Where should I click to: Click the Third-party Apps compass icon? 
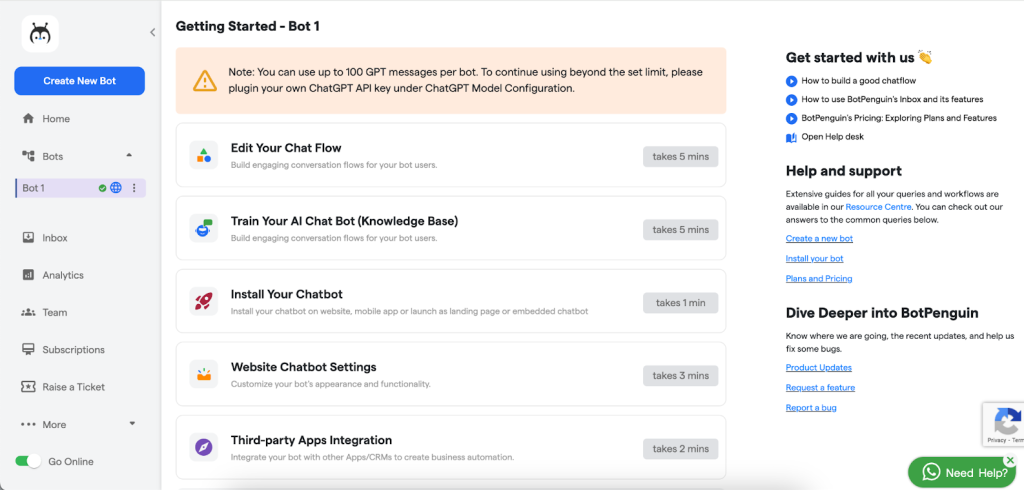pyautogui.click(x=204, y=448)
